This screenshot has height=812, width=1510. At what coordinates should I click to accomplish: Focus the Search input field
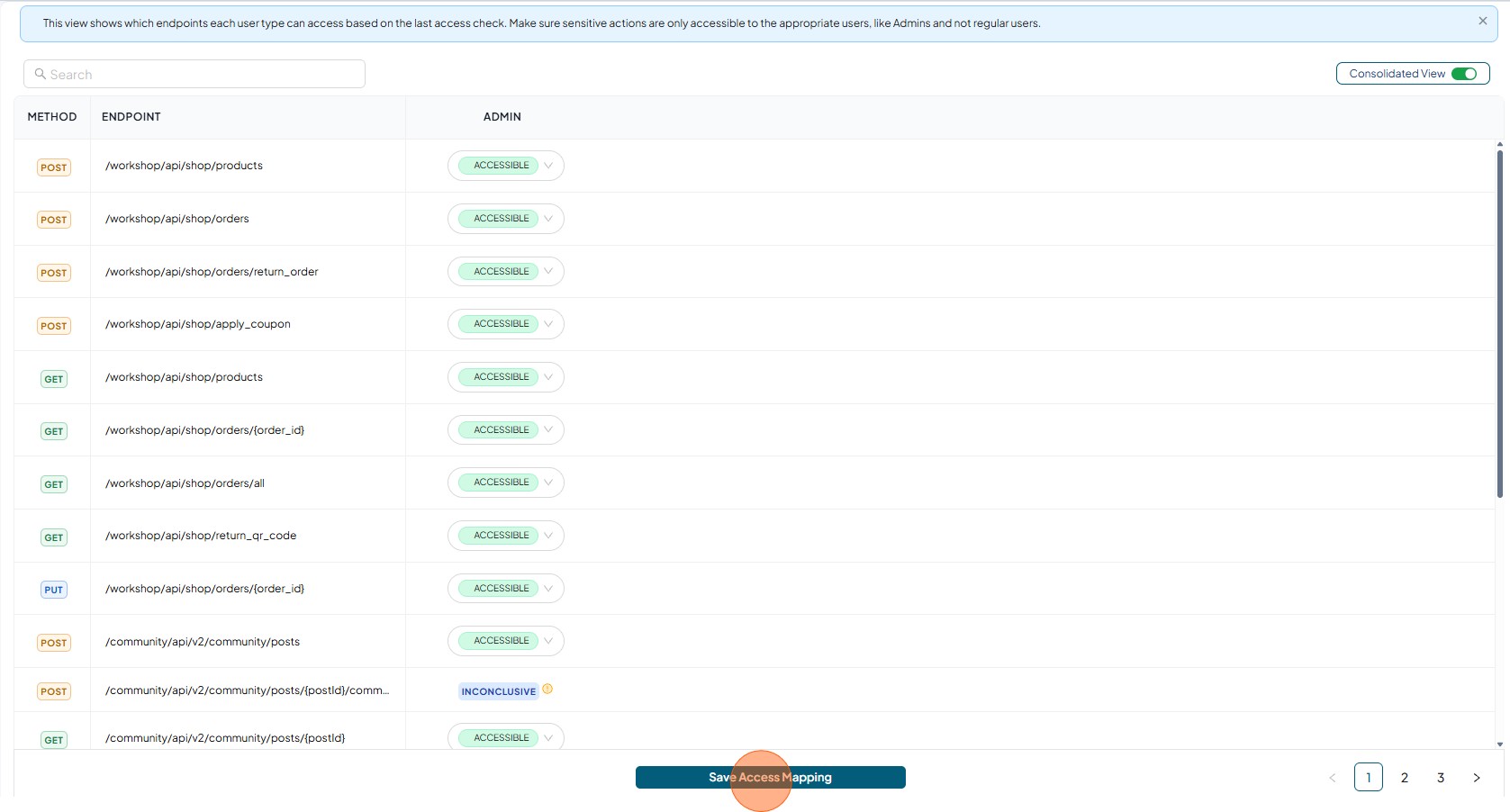(x=194, y=74)
